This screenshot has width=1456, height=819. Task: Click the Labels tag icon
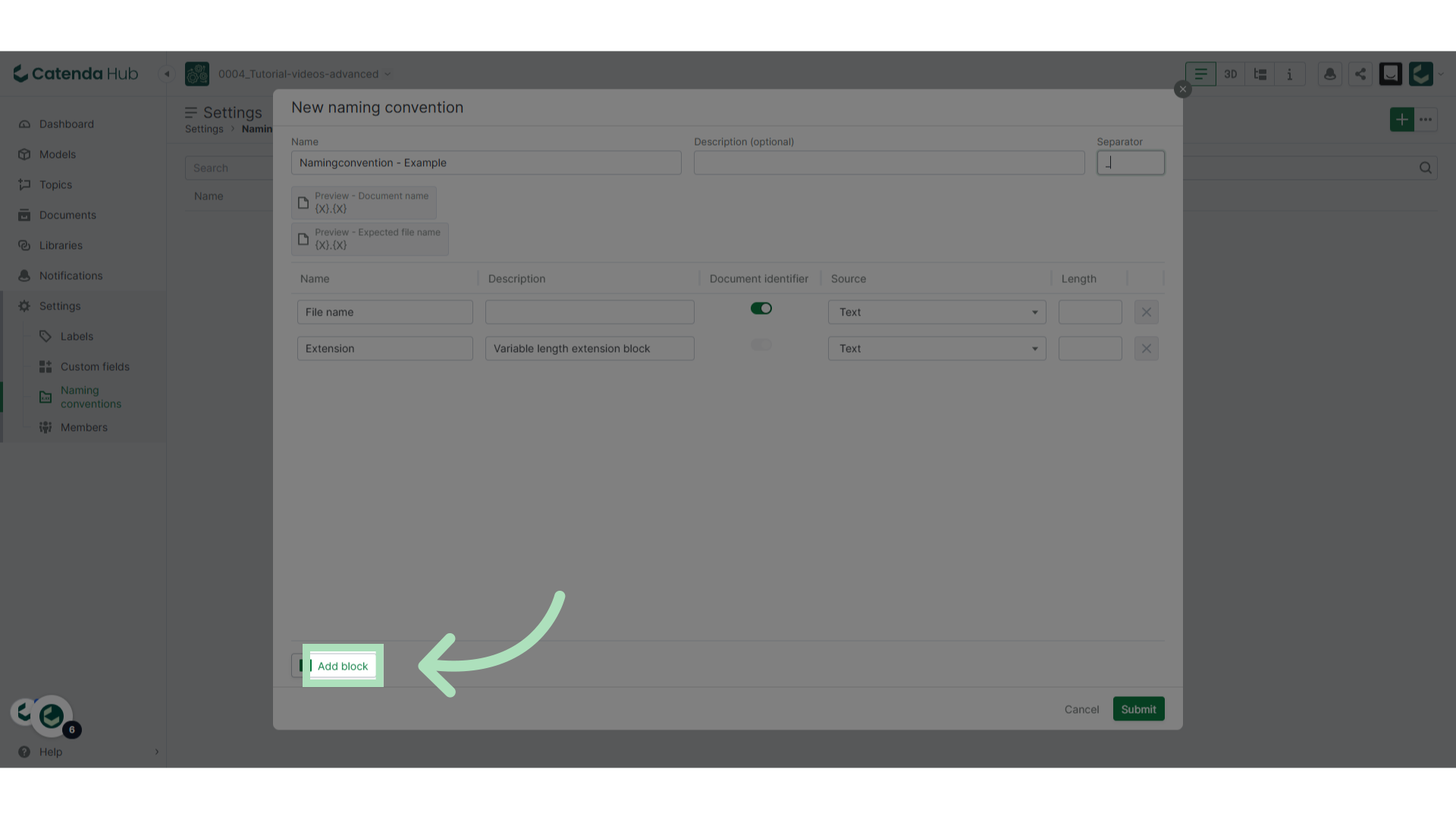coord(45,336)
